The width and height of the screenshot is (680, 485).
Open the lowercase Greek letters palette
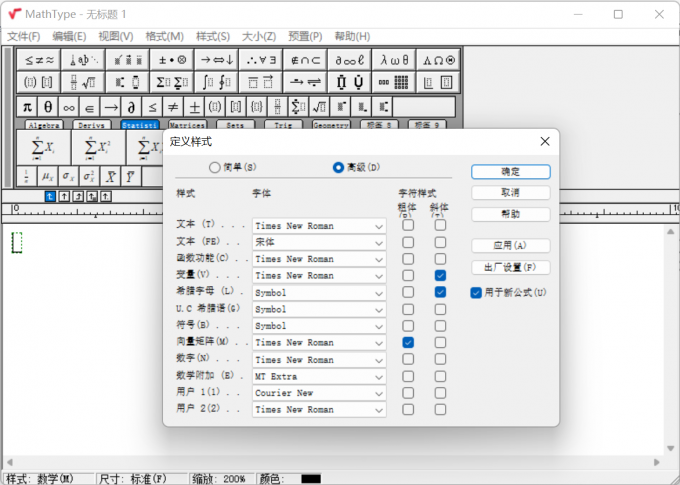point(394,60)
